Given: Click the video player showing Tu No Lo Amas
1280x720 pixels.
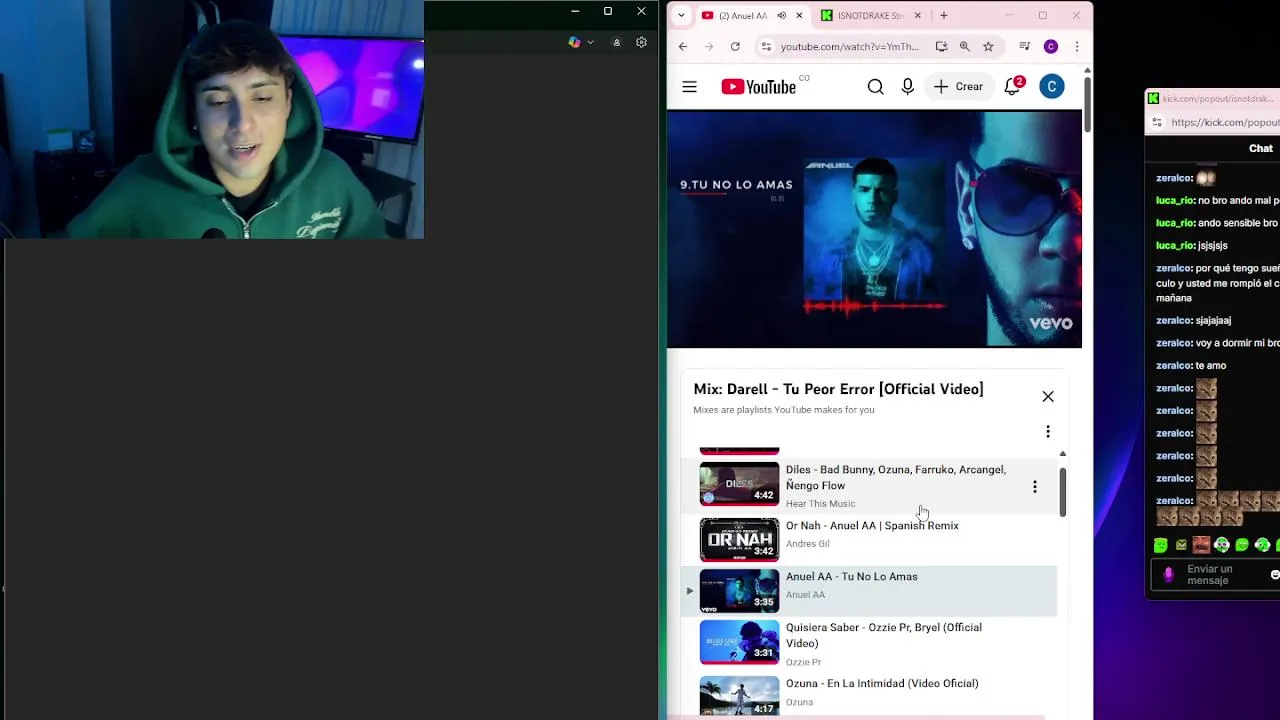Looking at the screenshot, I should [x=874, y=229].
